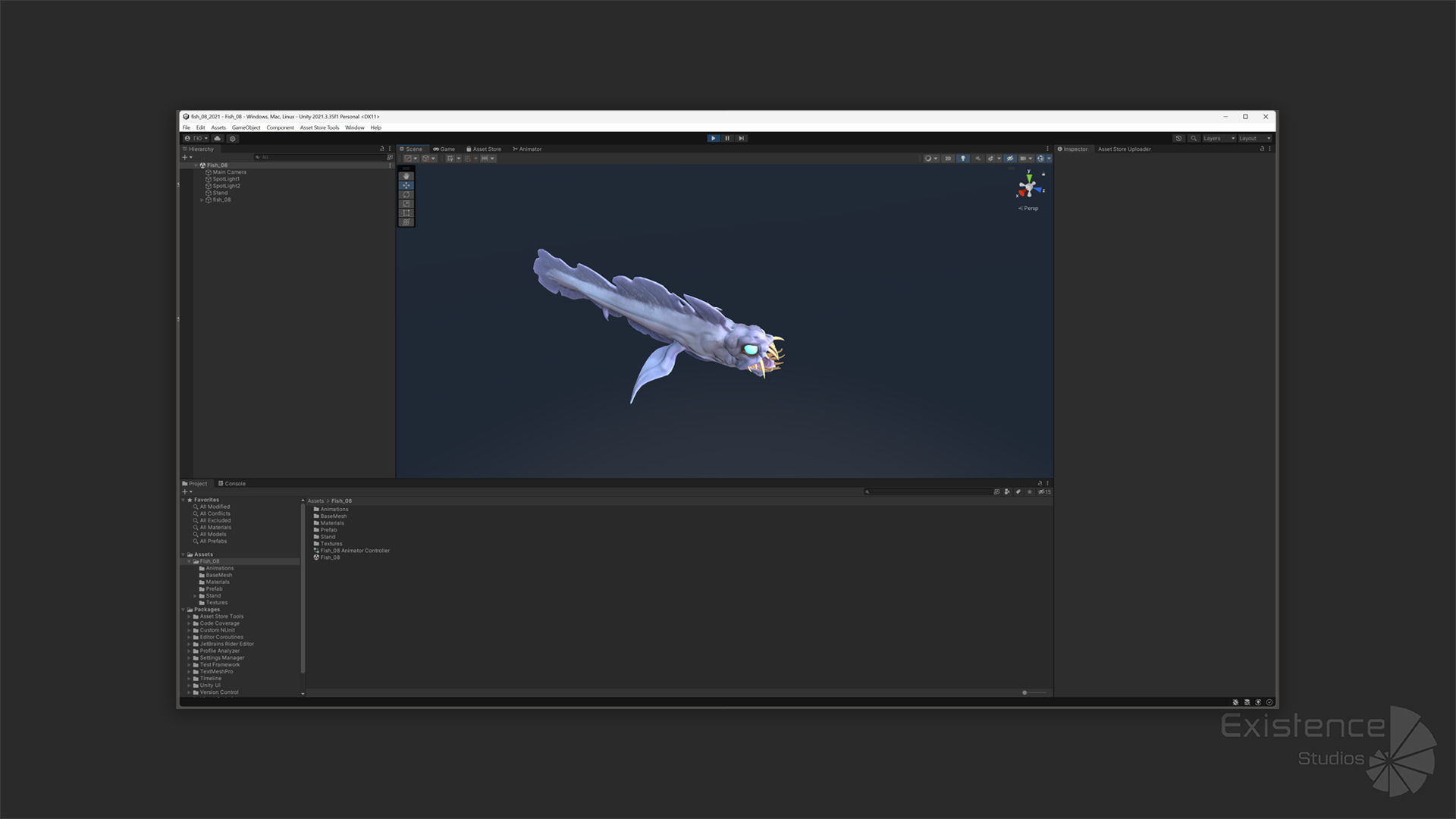Collapse the Packages section

pyautogui.click(x=183, y=610)
